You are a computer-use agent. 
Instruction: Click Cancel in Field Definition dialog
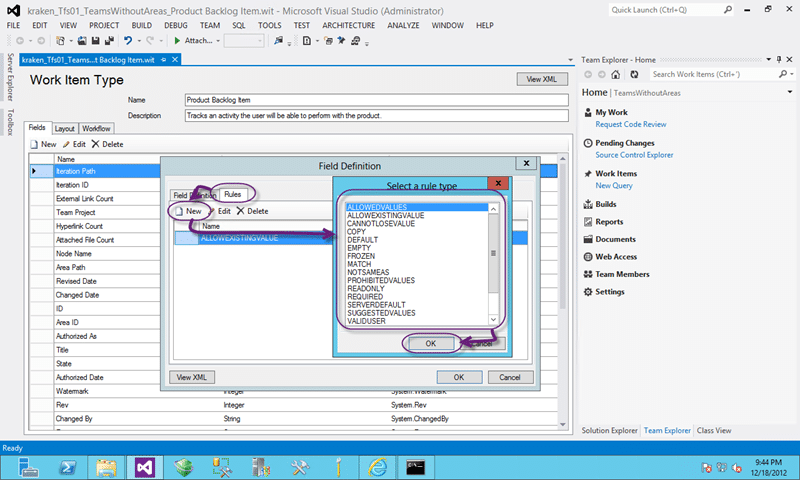(x=510, y=377)
